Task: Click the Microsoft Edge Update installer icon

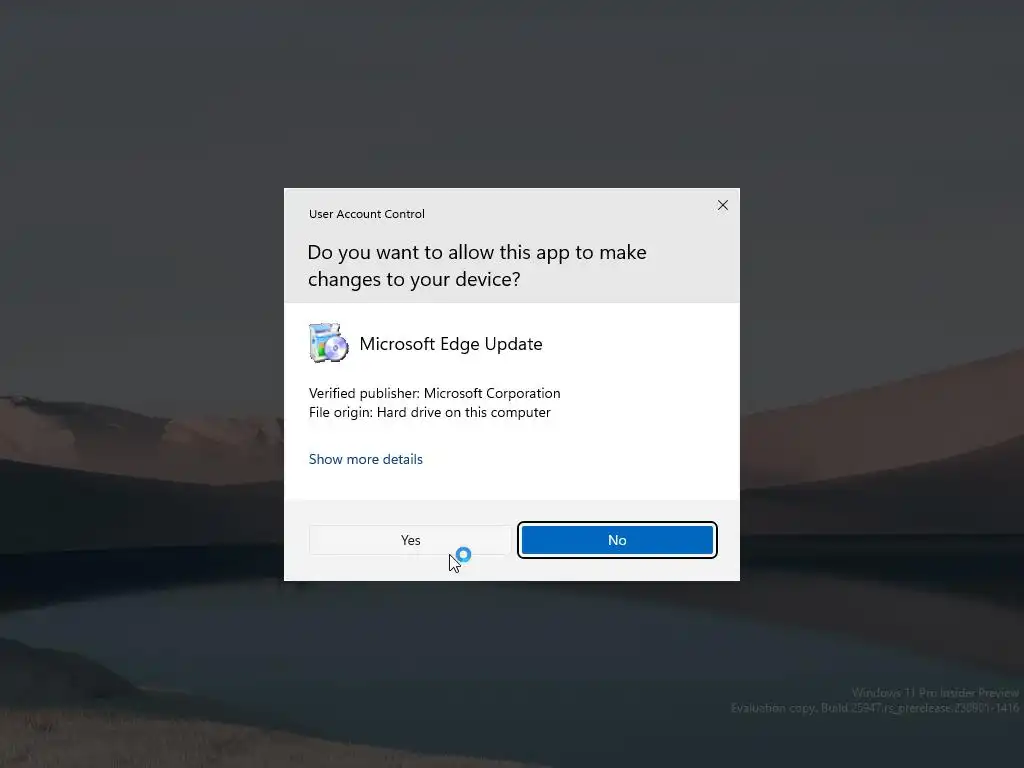Action: point(328,343)
